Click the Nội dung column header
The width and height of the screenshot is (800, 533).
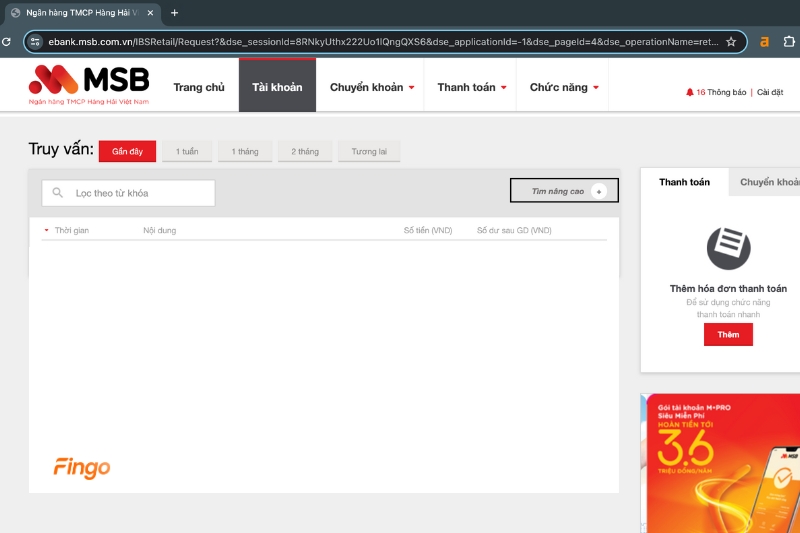pyautogui.click(x=160, y=231)
